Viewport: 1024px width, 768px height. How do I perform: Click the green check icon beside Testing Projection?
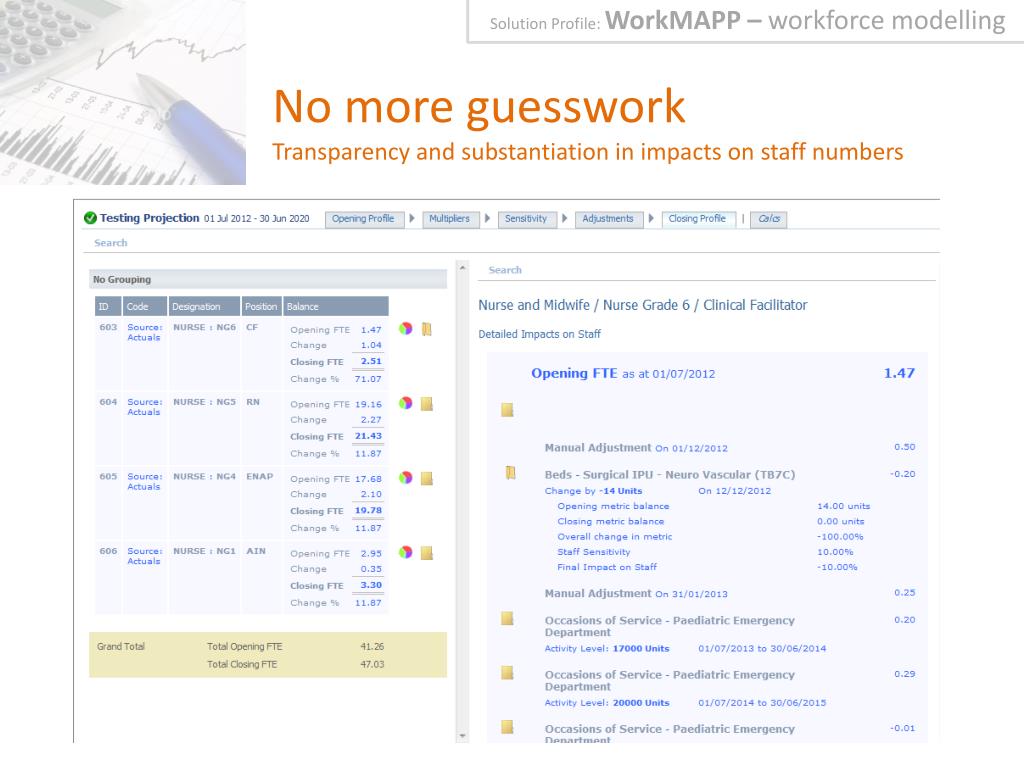point(90,218)
